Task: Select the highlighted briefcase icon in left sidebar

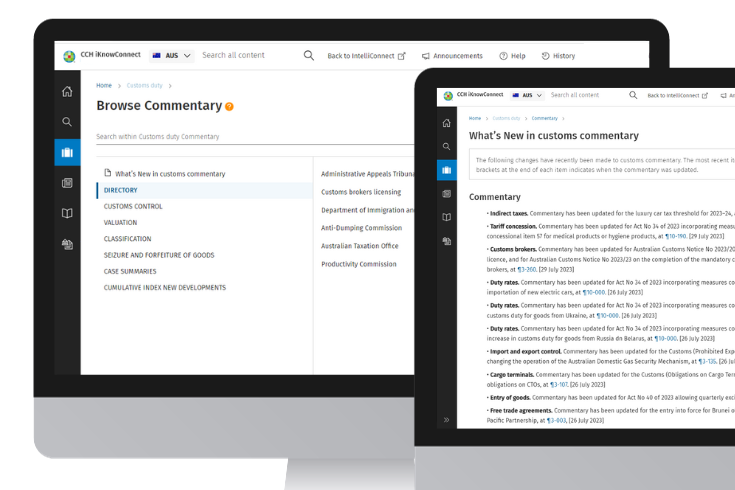Action: [x=67, y=152]
